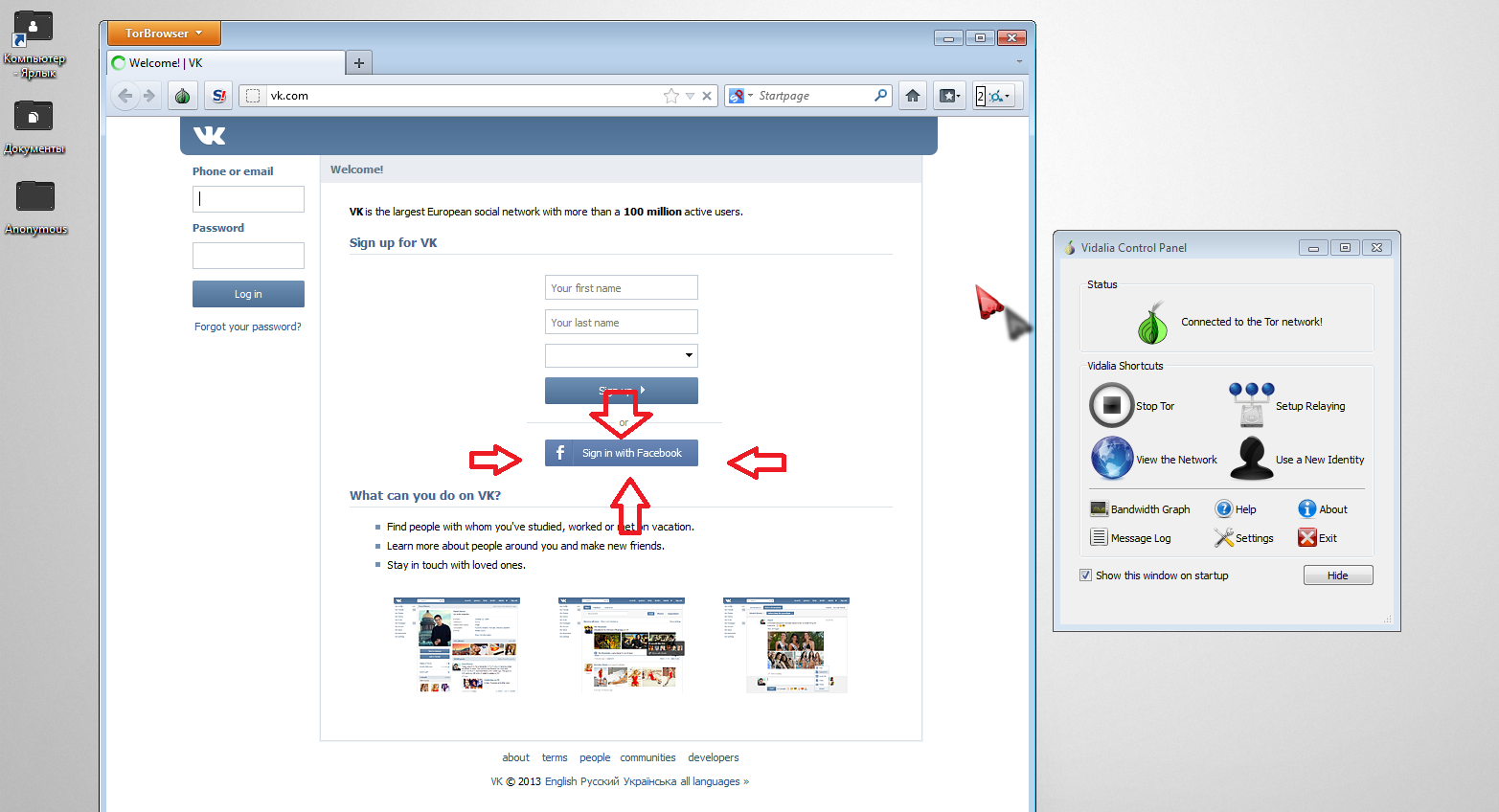Open the developers footer link

pyautogui.click(x=714, y=757)
